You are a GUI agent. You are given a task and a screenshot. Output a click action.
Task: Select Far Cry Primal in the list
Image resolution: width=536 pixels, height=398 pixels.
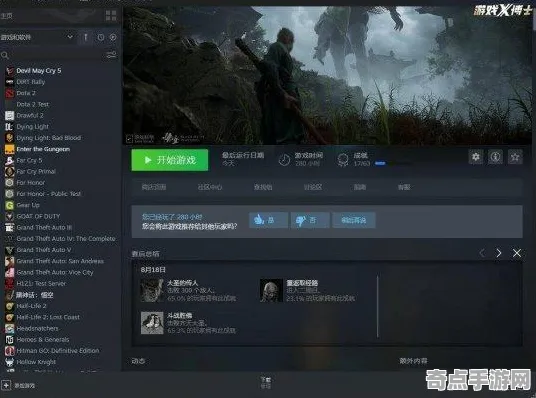pyautogui.click(x=36, y=172)
